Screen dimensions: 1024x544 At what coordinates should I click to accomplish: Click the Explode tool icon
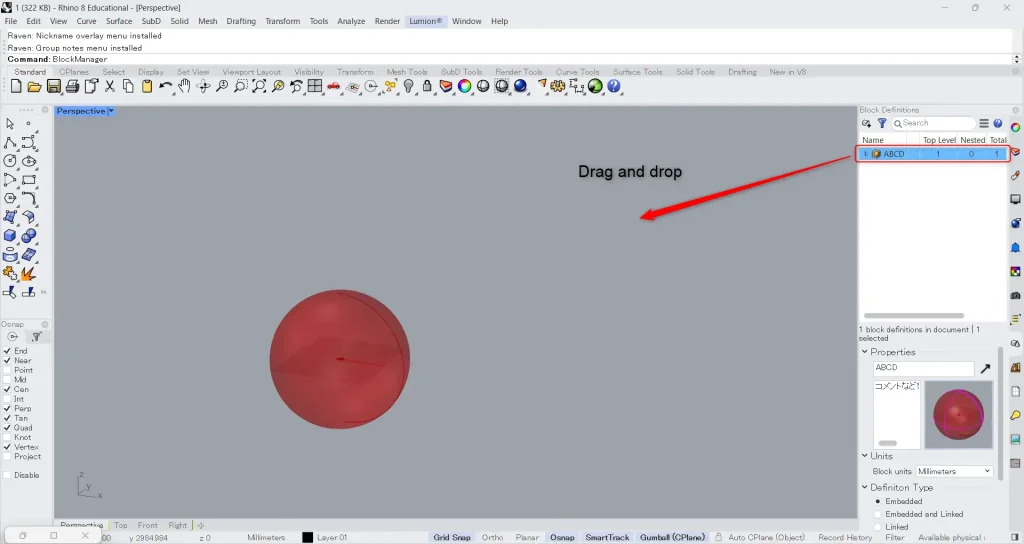tap(28, 273)
